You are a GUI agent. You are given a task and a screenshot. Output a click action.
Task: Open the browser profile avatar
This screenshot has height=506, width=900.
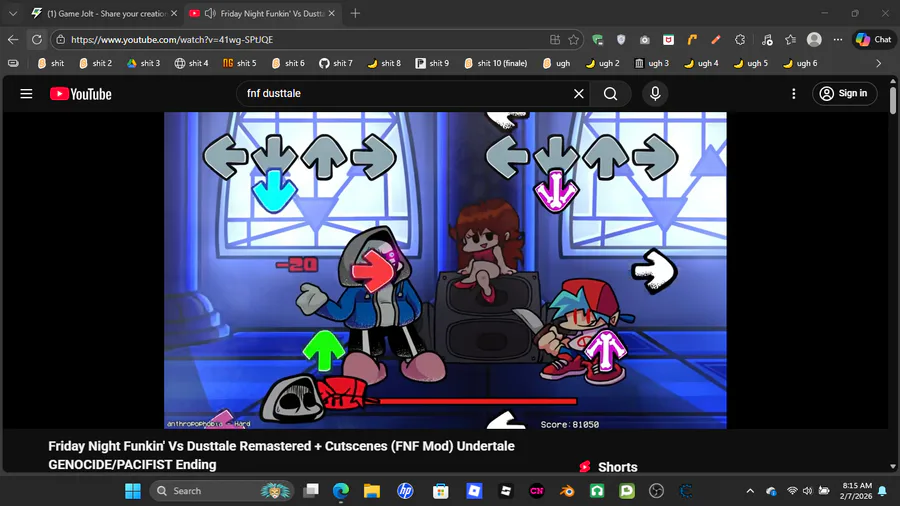click(x=814, y=40)
